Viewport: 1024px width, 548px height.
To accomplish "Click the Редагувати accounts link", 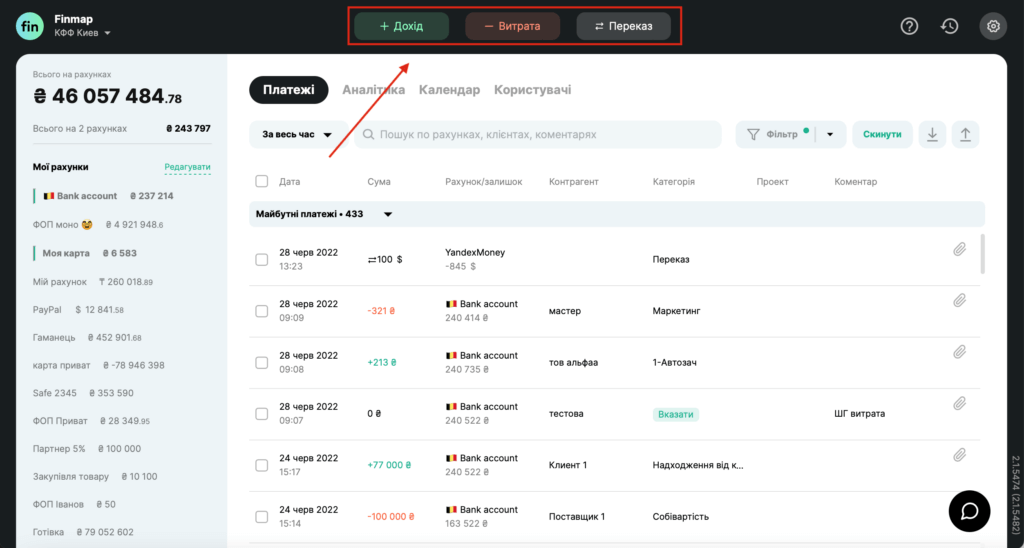I will [187, 167].
